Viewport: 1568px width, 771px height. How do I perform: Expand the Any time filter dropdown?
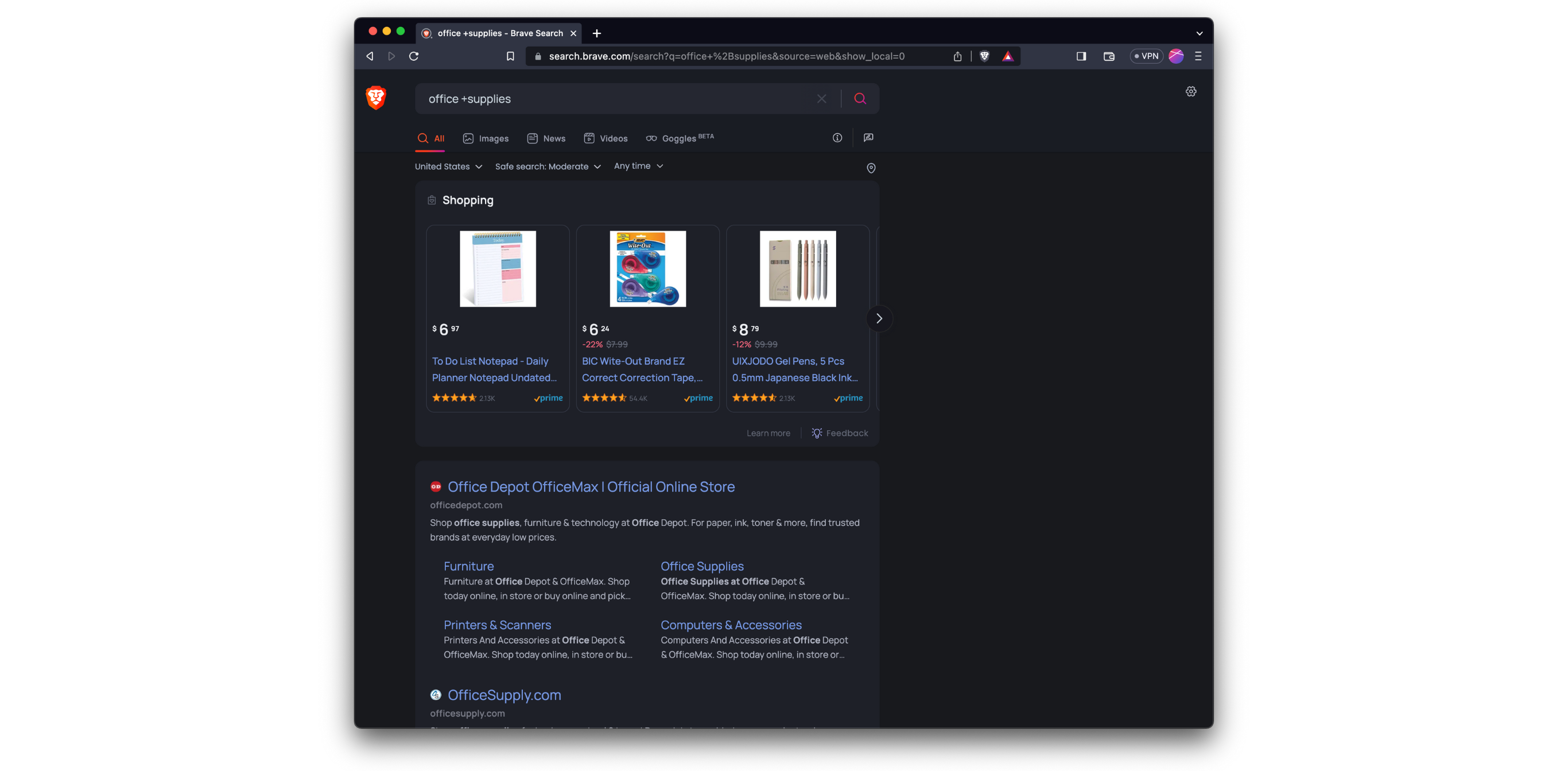pyautogui.click(x=638, y=166)
